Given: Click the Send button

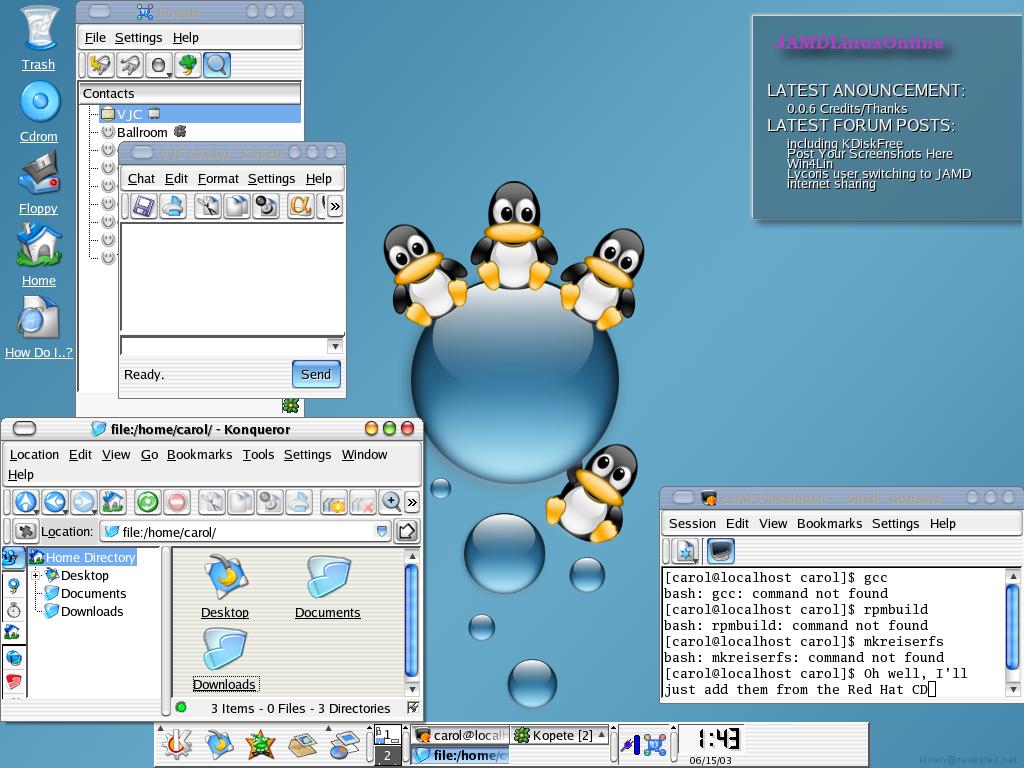Looking at the screenshot, I should click(316, 374).
